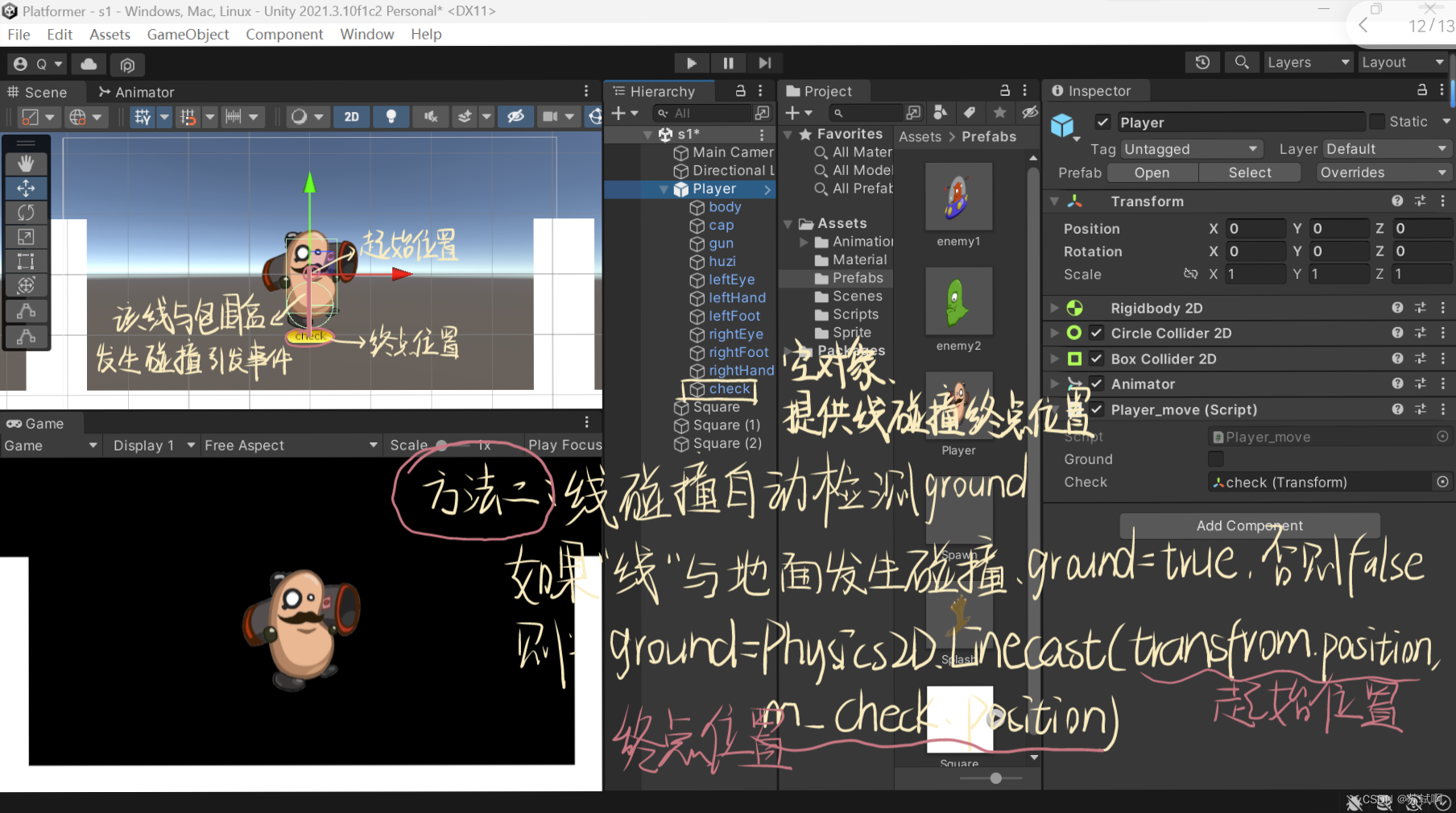Open the Free Aspect dropdown
The height and width of the screenshot is (813, 1456).
pyautogui.click(x=291, y=445)
